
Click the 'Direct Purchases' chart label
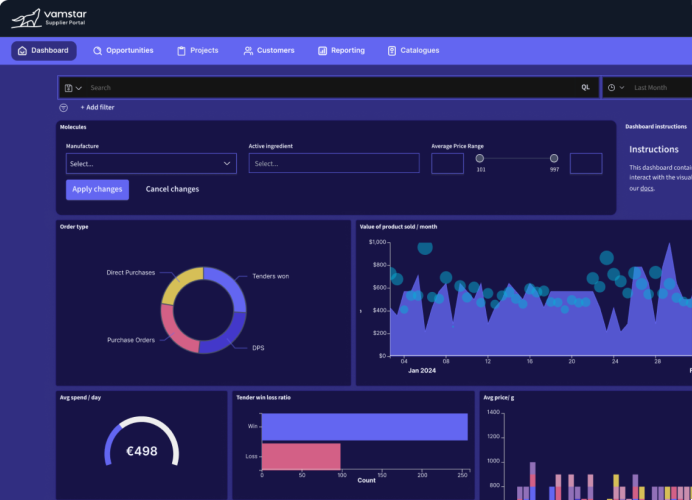point(131,273)
